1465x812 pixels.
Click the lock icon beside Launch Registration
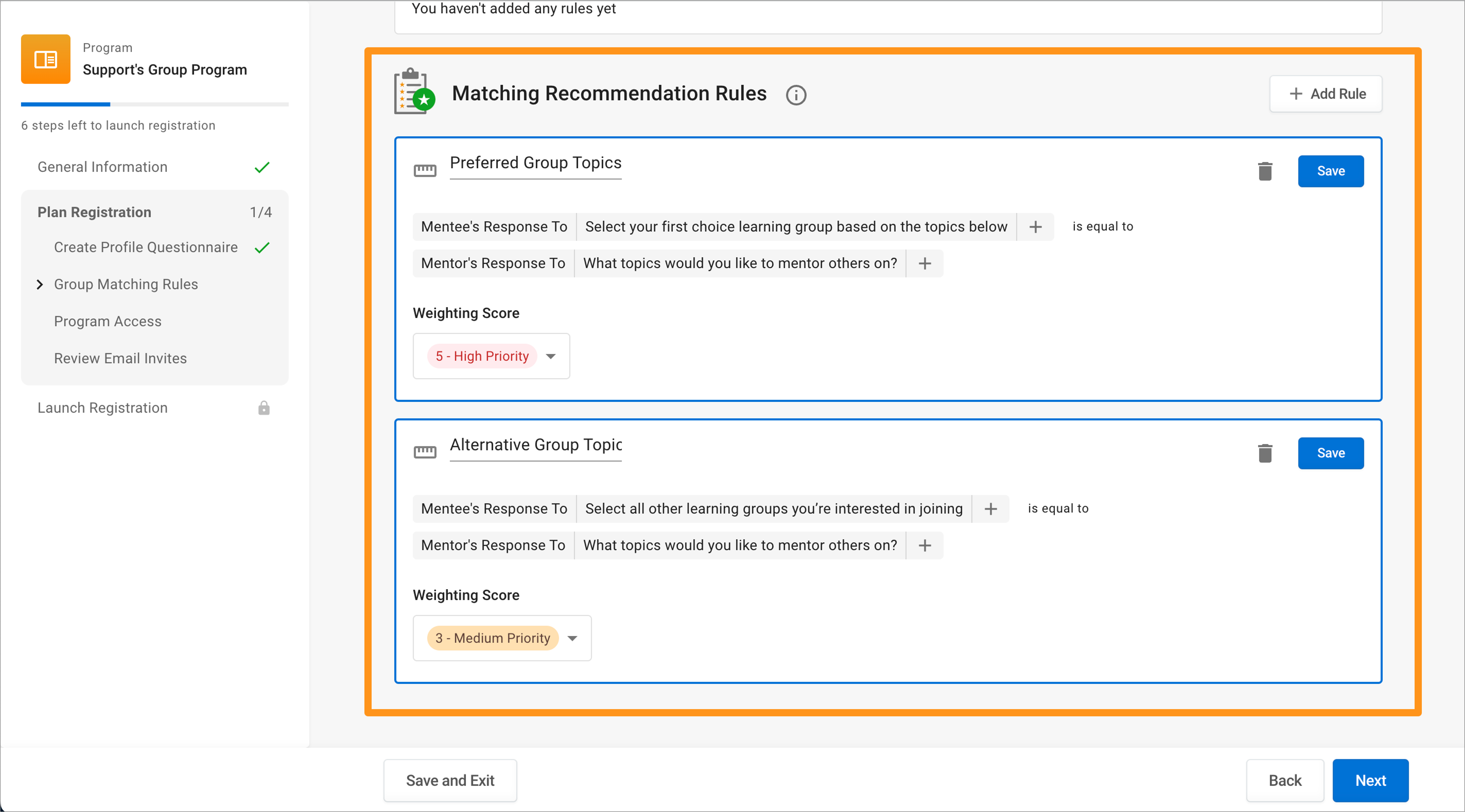(264, 408)
